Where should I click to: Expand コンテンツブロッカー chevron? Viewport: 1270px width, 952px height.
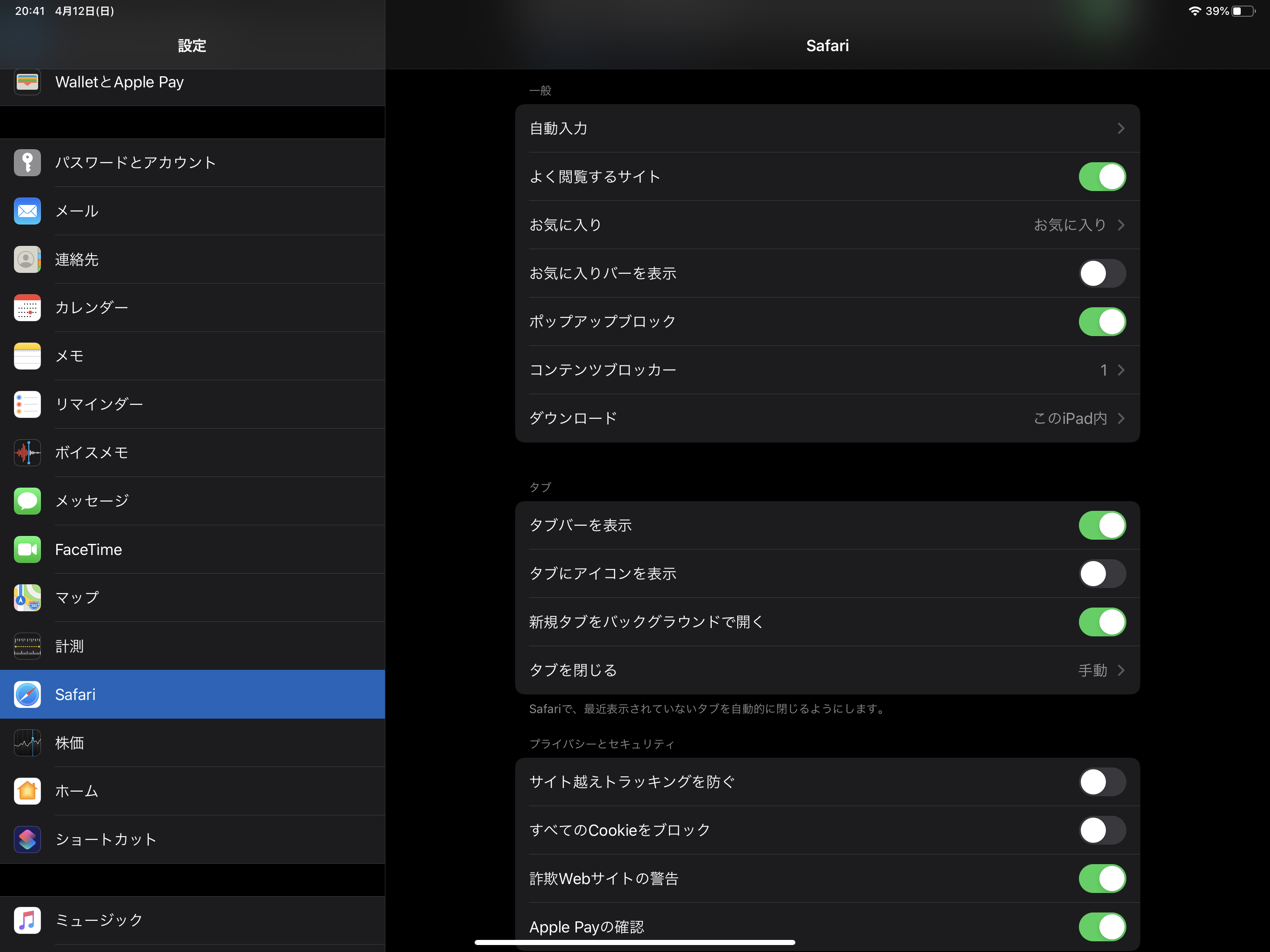click(x=1121, y=370)
